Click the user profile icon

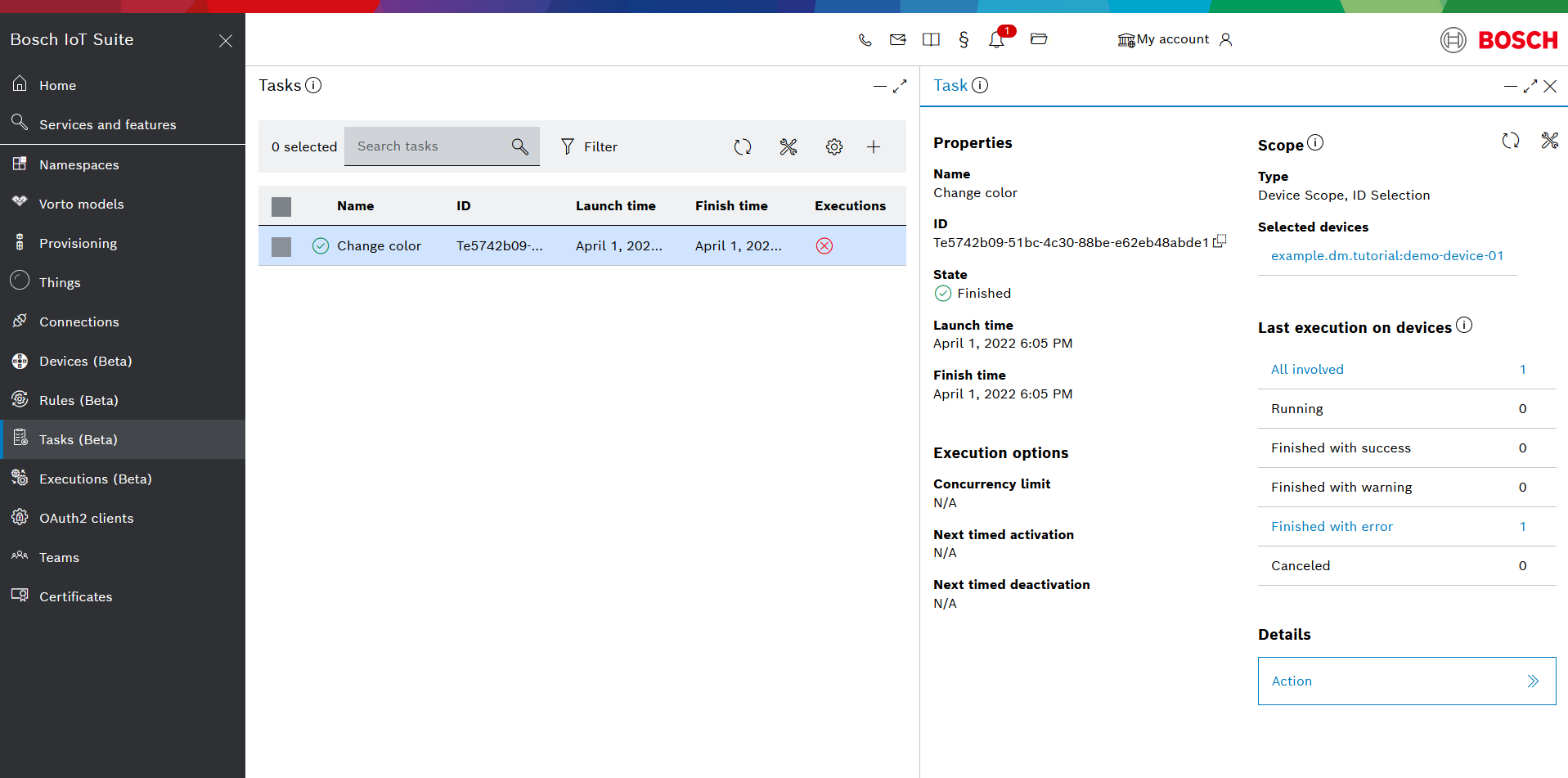point(1225,39)
